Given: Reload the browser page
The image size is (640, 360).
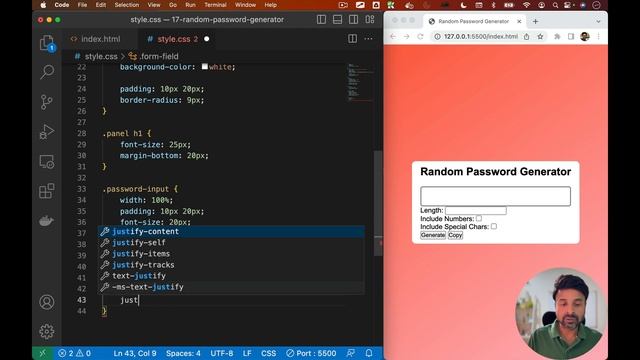Looking at the screenshot, I should [x=420, y=36].
